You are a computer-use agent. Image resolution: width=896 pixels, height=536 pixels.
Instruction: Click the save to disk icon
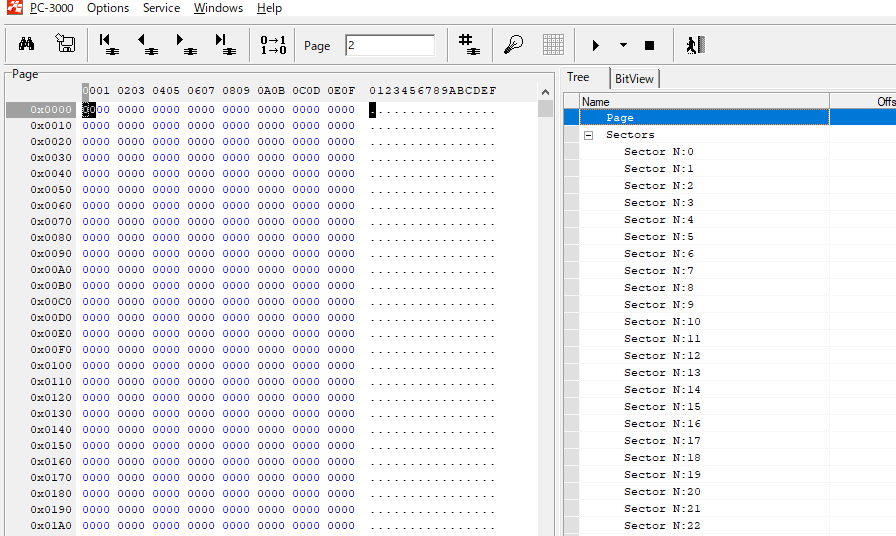65,45
